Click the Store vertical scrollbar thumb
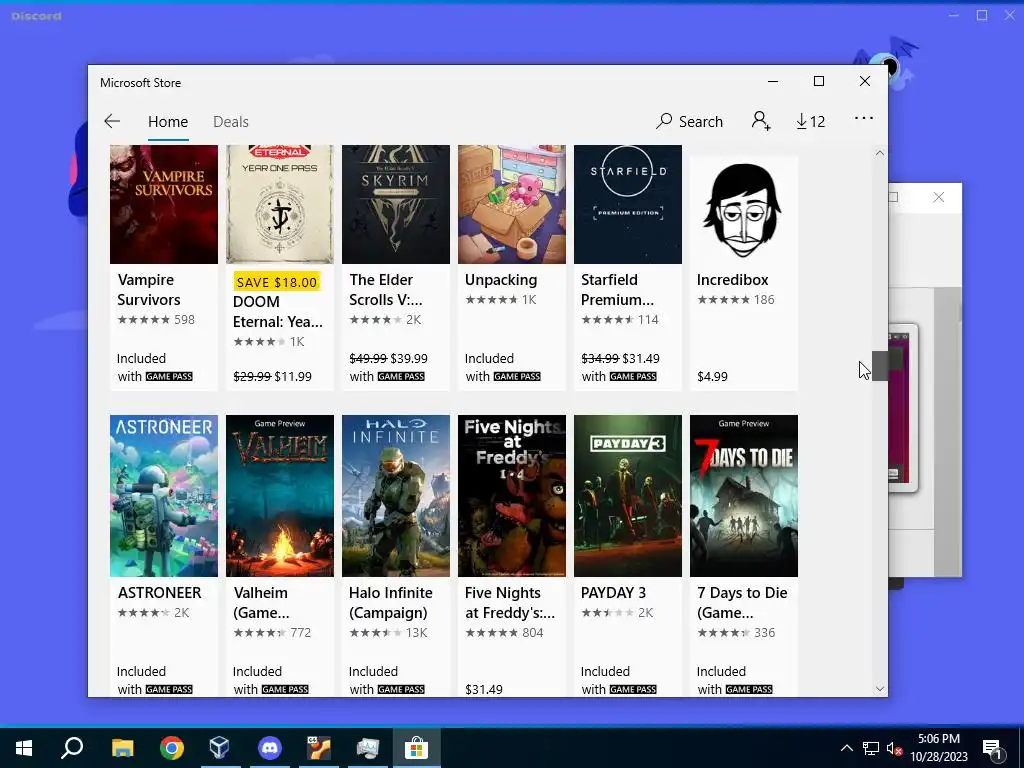The height and width of the screenshot is (768, 1024). [x=880, y=366]
